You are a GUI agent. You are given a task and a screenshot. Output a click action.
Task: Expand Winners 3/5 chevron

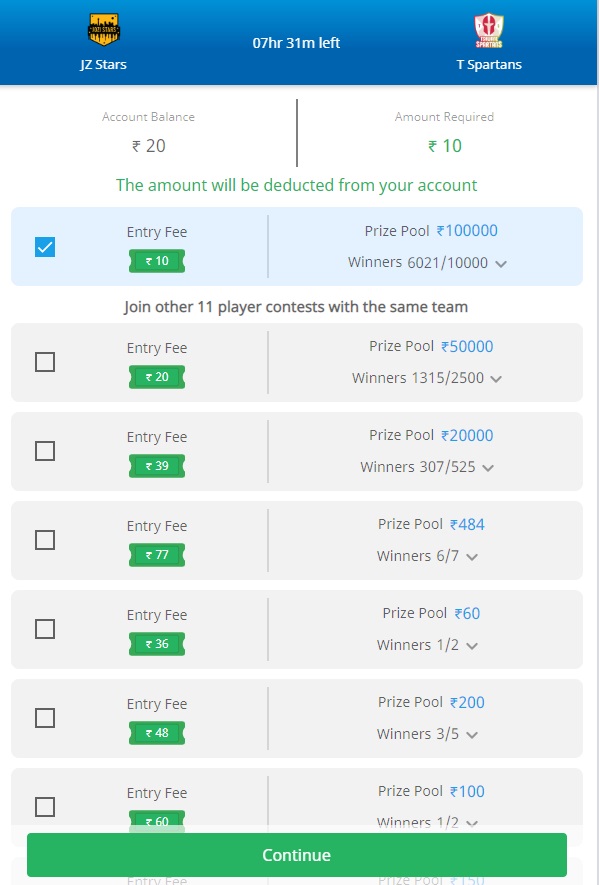coord(473,735)
